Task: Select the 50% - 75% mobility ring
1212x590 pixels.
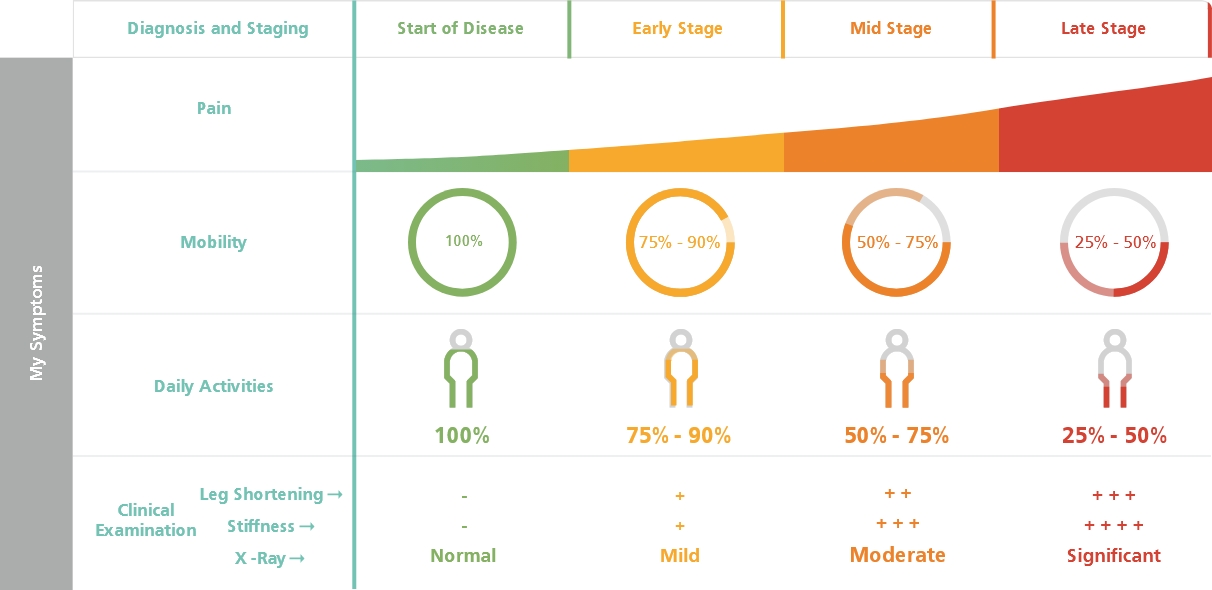Action: coord(897,242)
